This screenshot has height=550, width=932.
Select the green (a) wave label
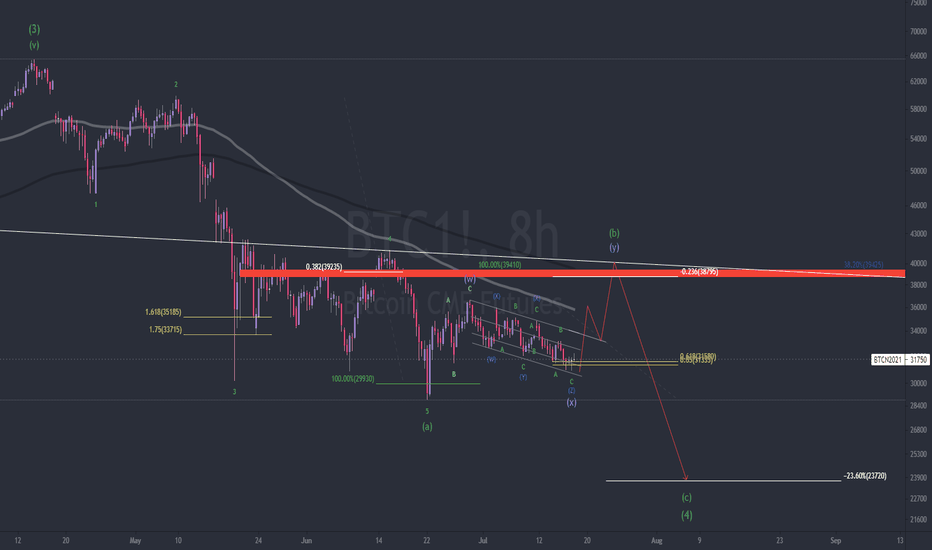(x=427, y=426)
